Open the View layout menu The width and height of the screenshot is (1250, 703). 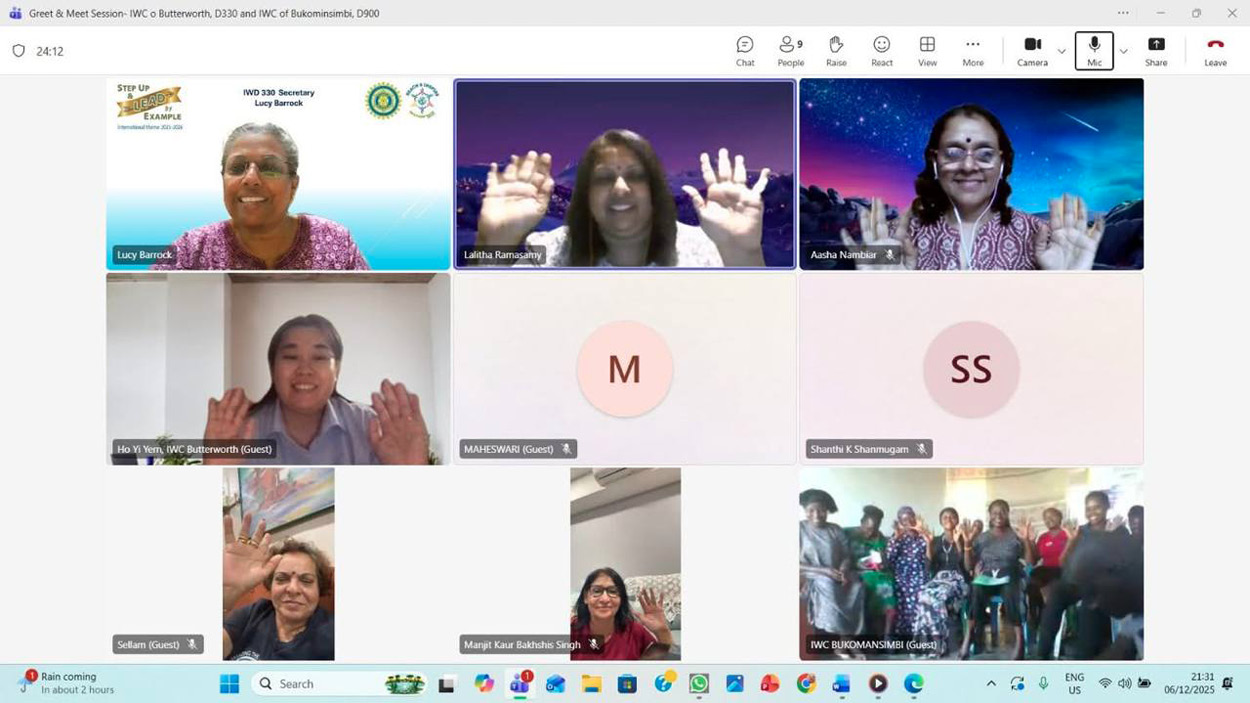point(927,51)
